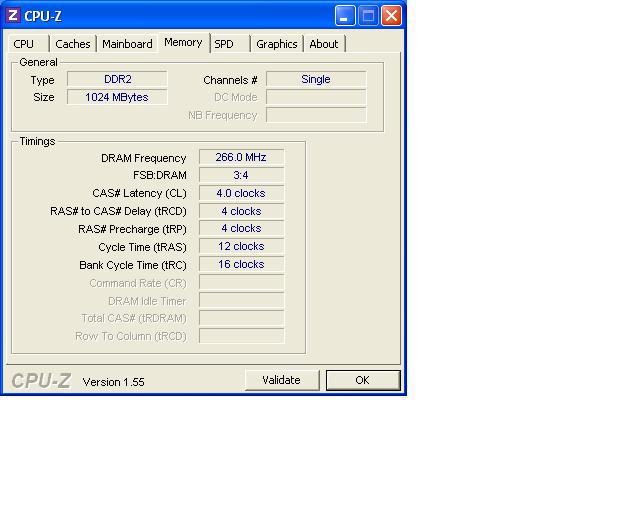Open the About tab
Screen dimensions: 640x512
[323, 44]
